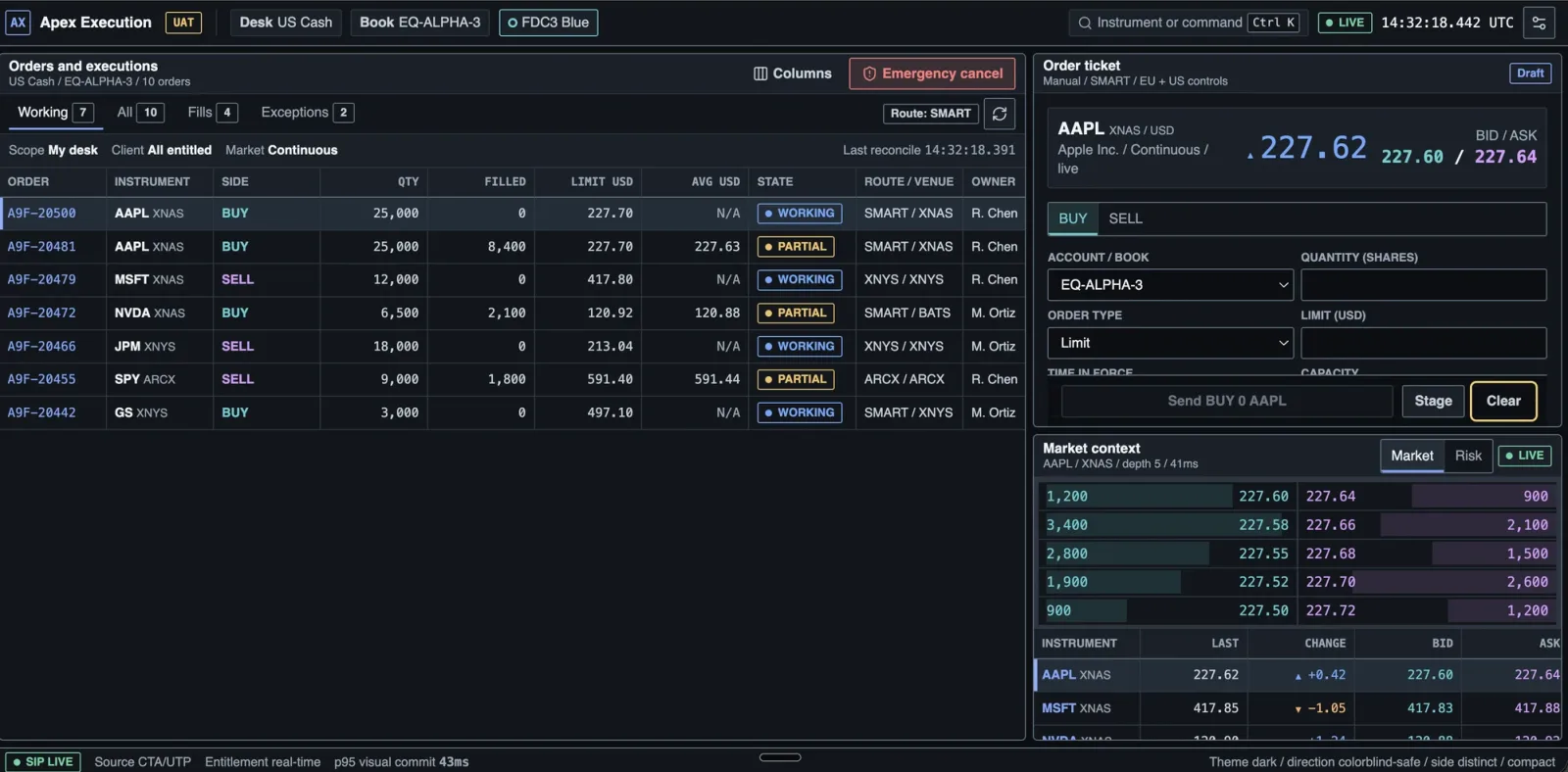
Task: Click the refresh icon next to Route: SMART
Action: point(1000,114)
